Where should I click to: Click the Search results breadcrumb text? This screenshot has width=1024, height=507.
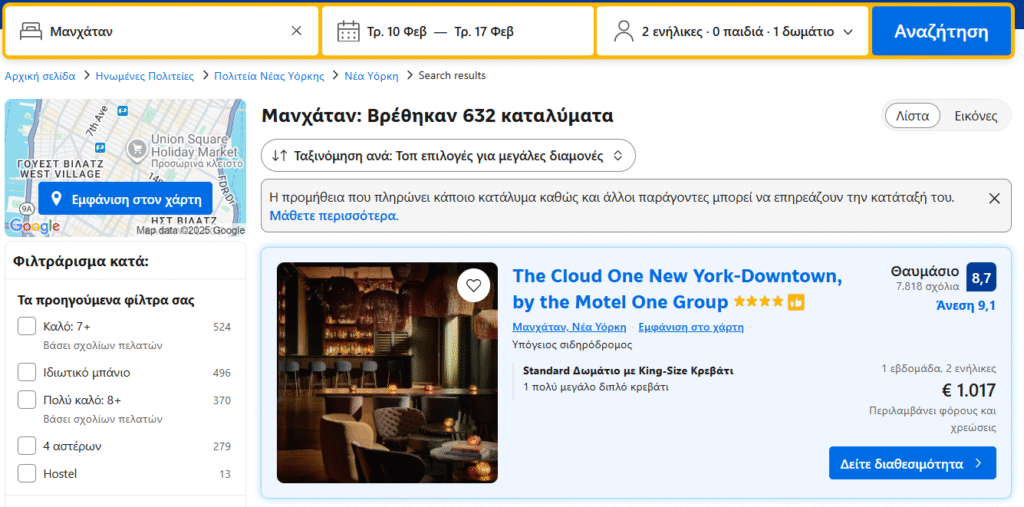coord(452,76)
